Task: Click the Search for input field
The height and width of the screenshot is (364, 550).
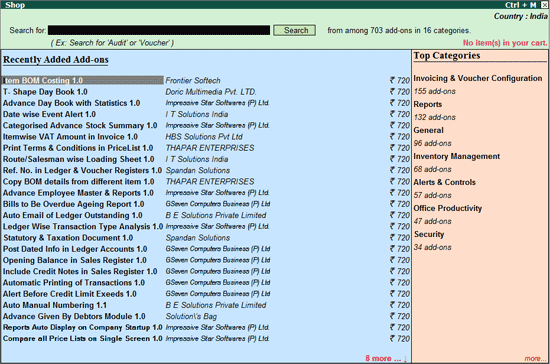Action: coord(159,30)
